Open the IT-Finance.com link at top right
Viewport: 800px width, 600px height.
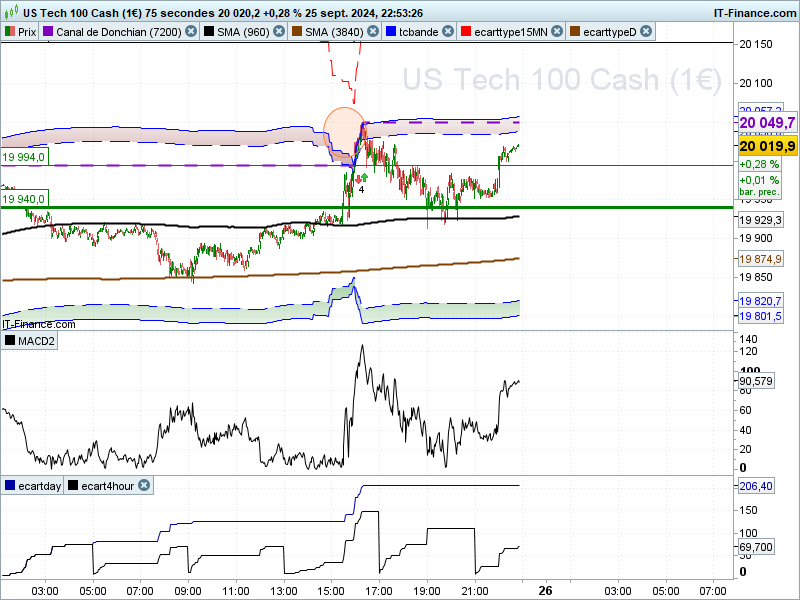755,13
